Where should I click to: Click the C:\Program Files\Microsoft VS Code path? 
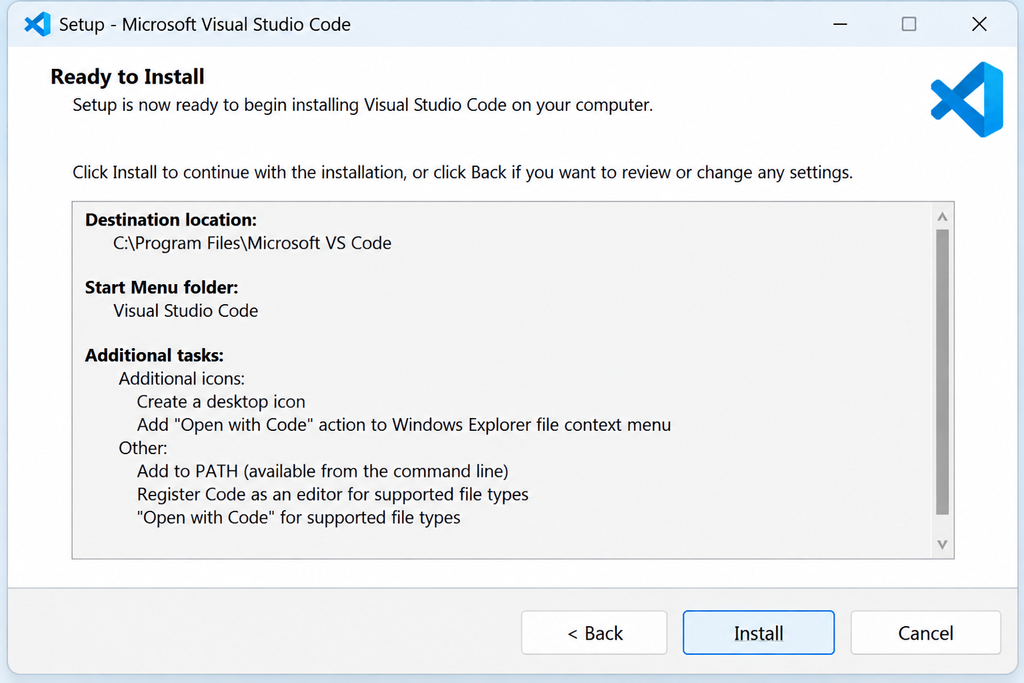(x=252, y=243)
